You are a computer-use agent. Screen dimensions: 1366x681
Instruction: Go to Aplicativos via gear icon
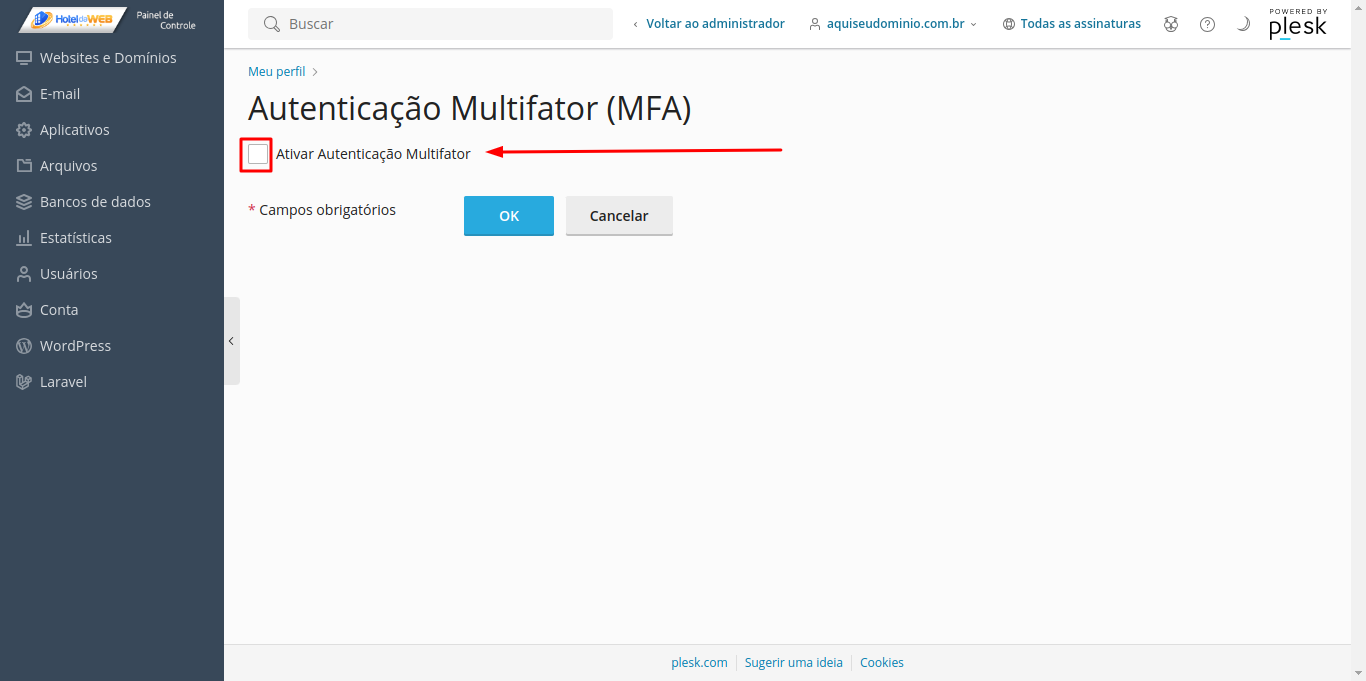[25, 130]
